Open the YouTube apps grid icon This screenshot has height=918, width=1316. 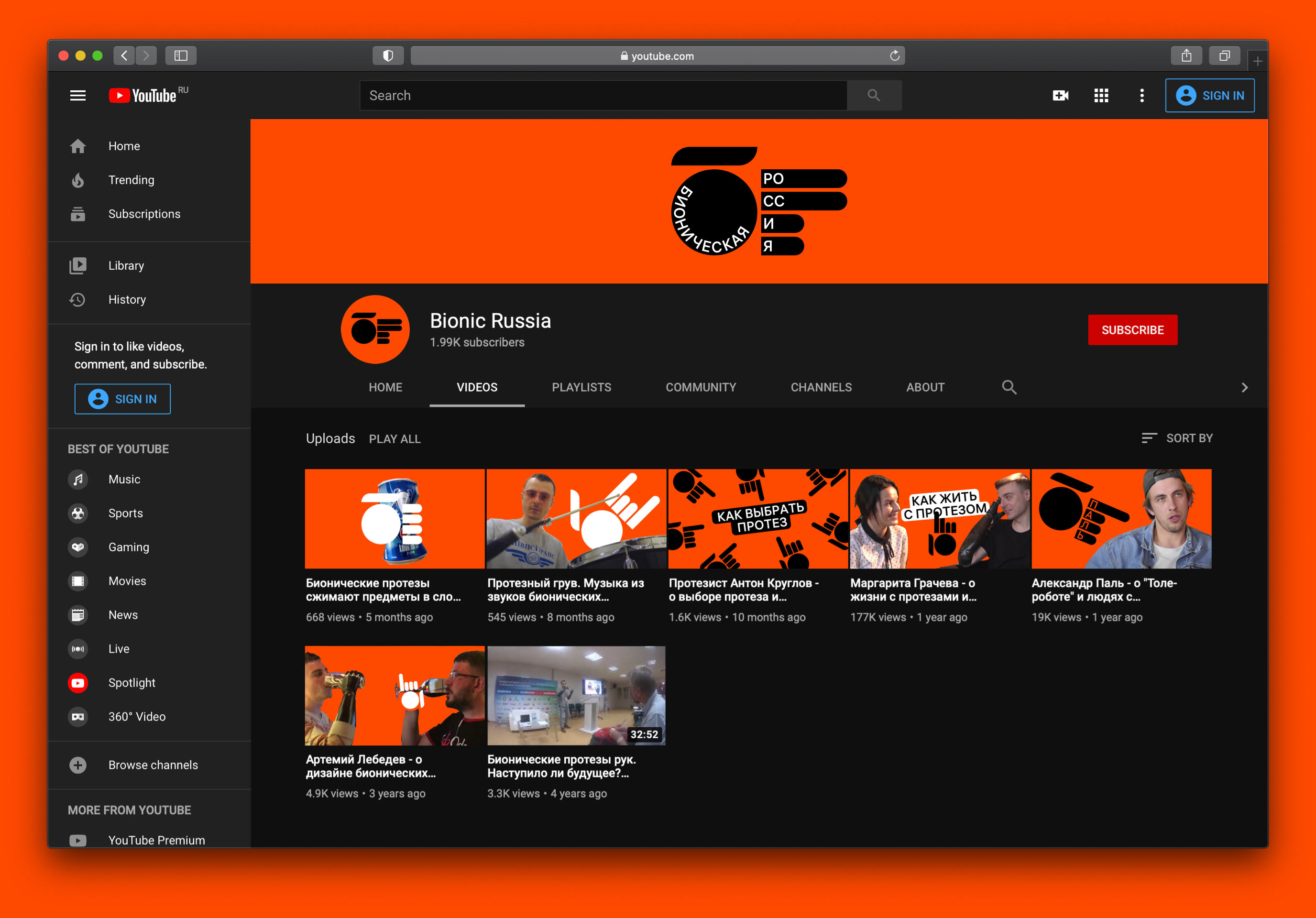[x=1101, y=96]
